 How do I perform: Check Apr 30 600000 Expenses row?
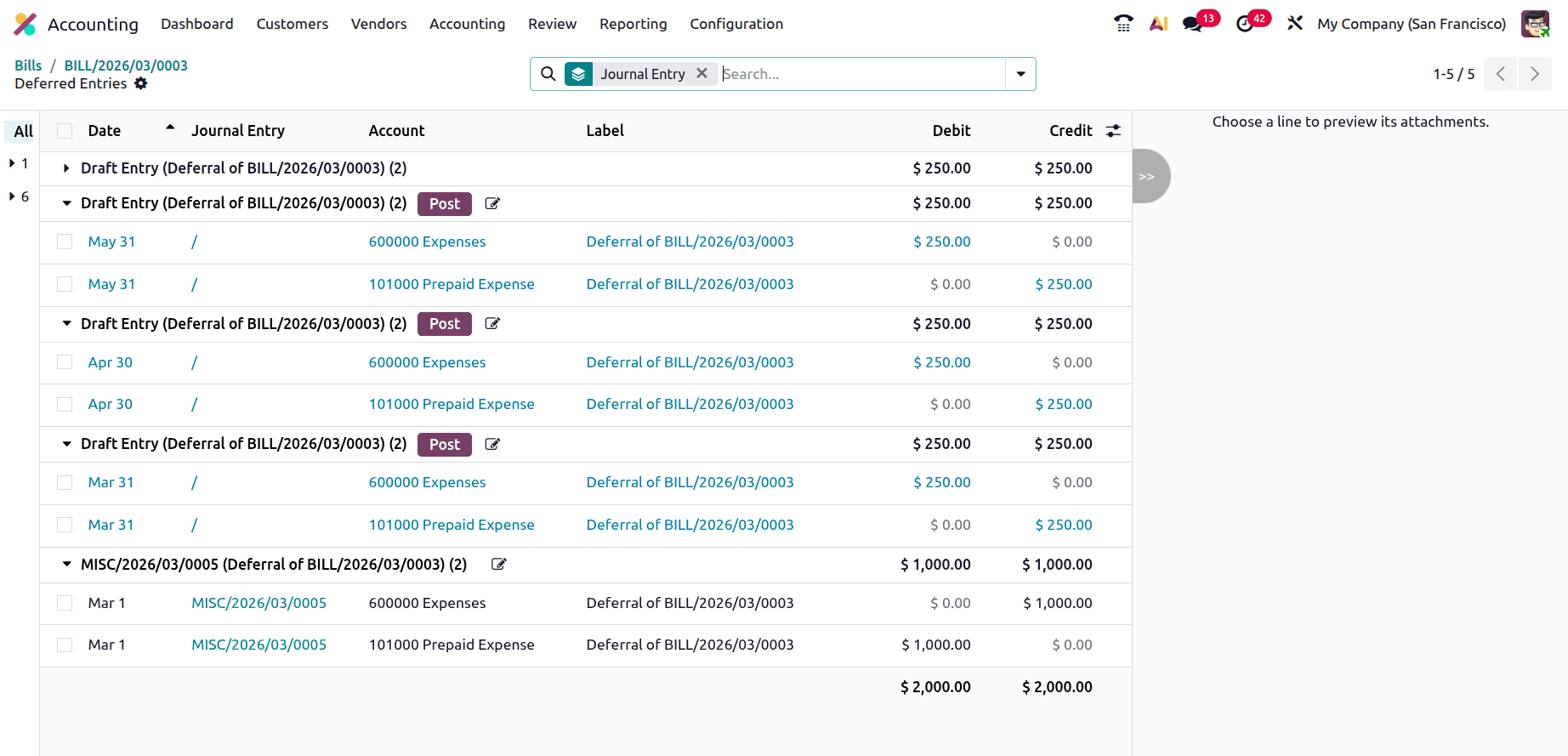point(65,362)
